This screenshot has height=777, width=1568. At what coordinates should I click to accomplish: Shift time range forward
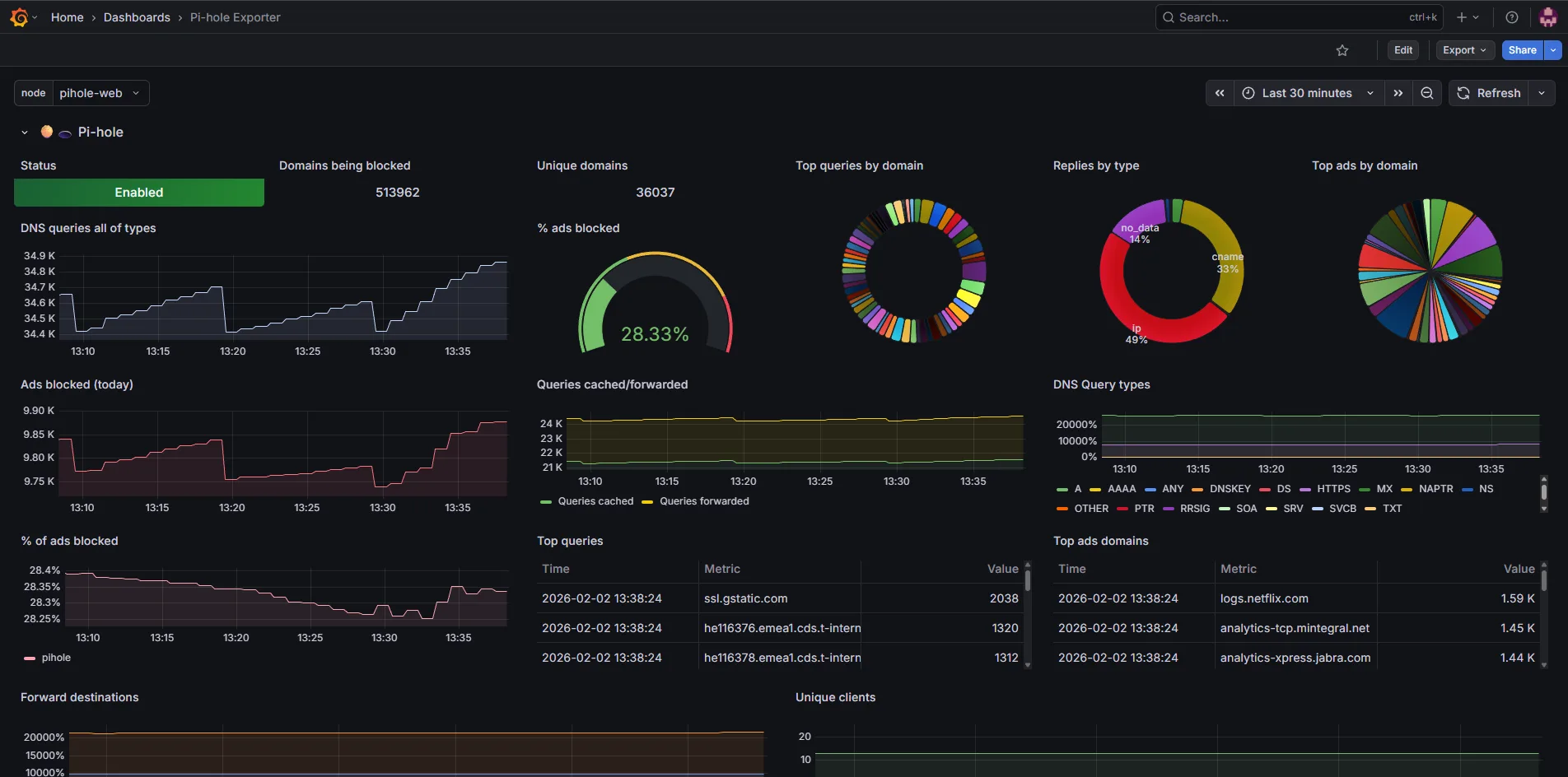coord(1398,93)
